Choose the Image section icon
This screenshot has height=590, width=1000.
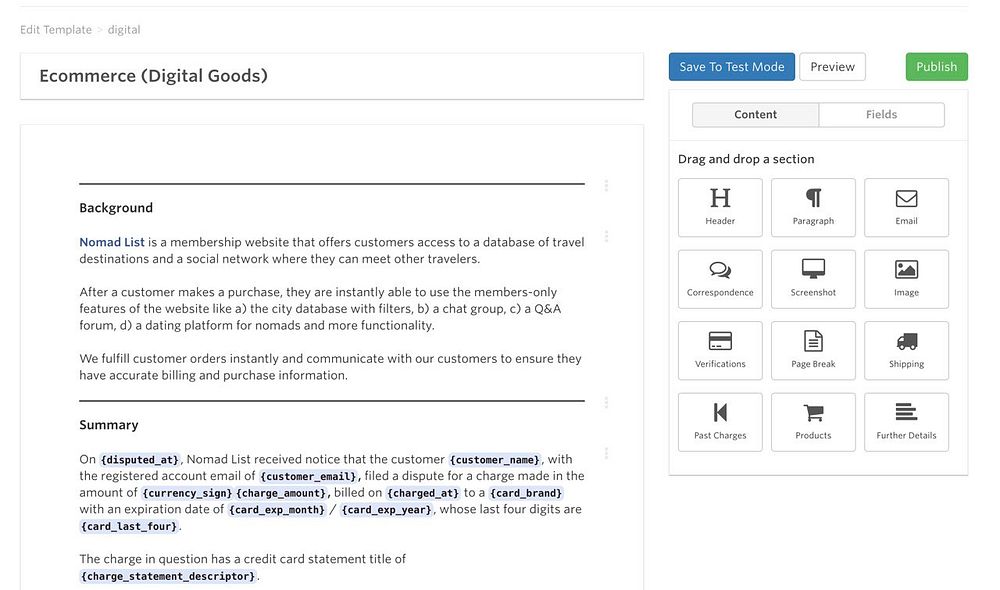coord(906,270)
